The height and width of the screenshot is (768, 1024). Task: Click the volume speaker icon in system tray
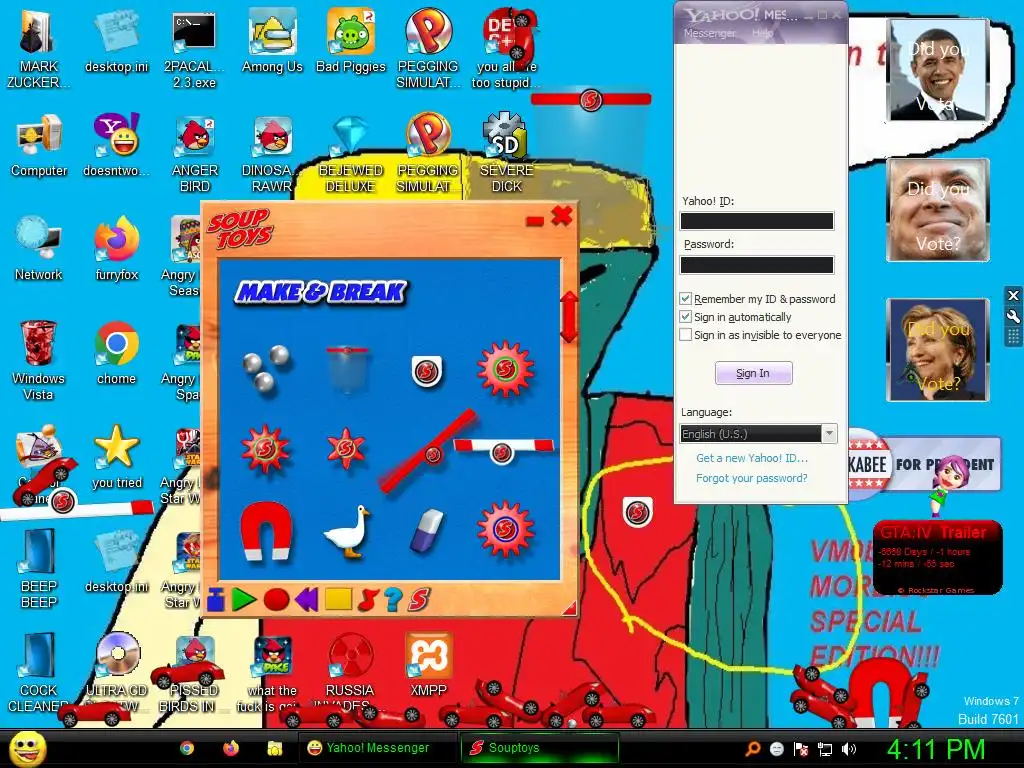pos(849,749)
